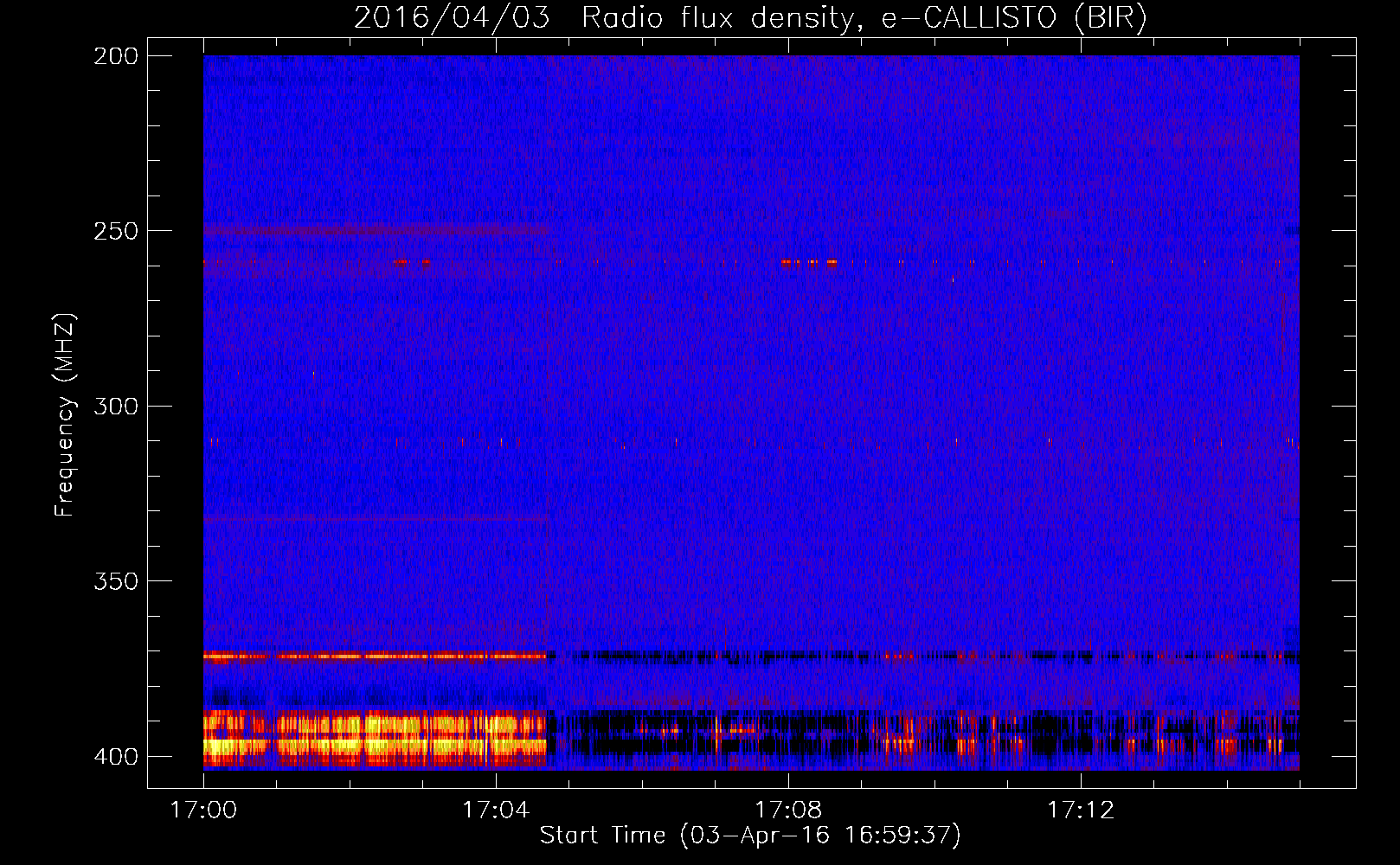This screenshot has width=1400, height=865.
Task: Click the 17:04 time tick label
Action: coord(496,811)
